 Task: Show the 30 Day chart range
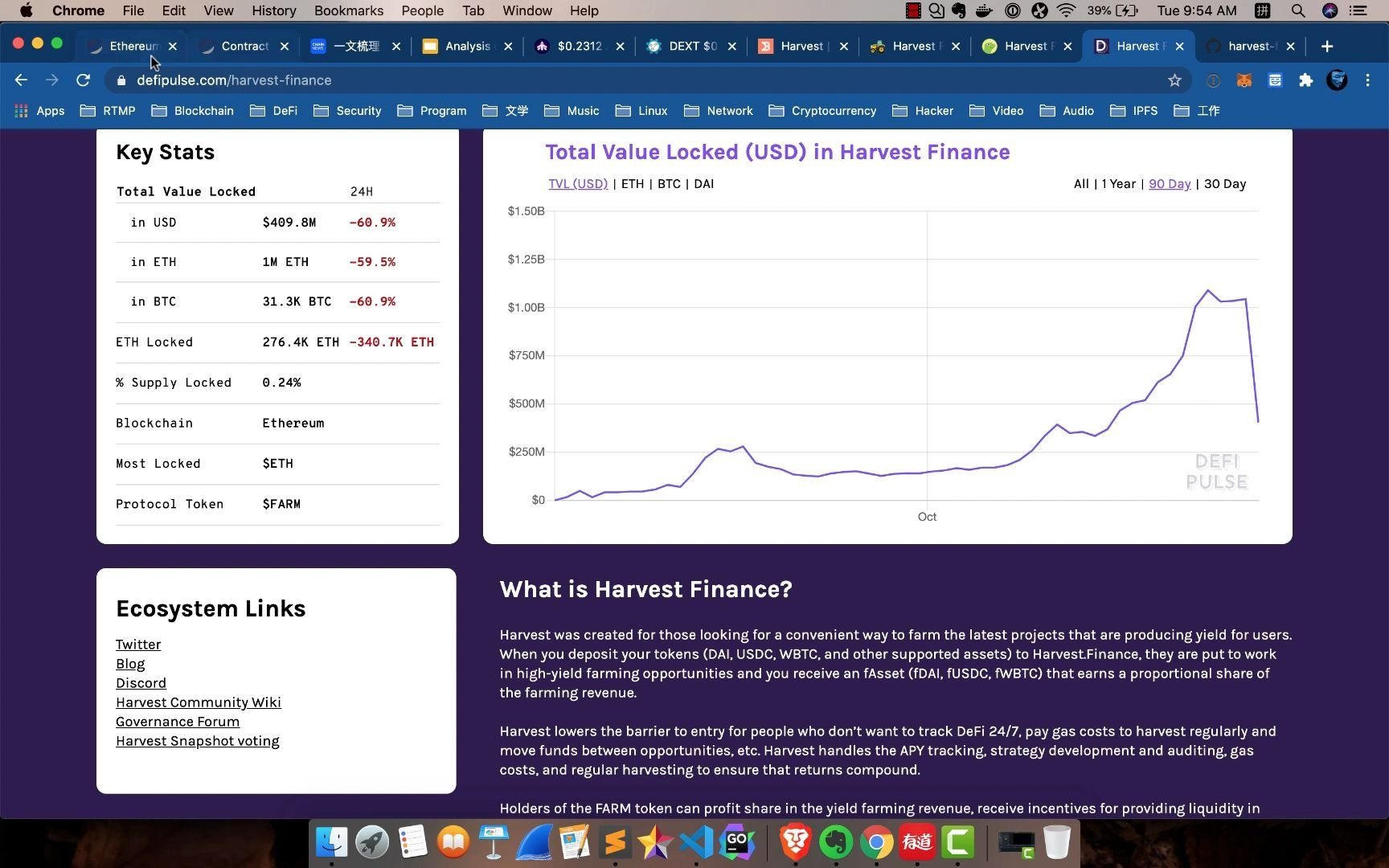(1225, 184)
